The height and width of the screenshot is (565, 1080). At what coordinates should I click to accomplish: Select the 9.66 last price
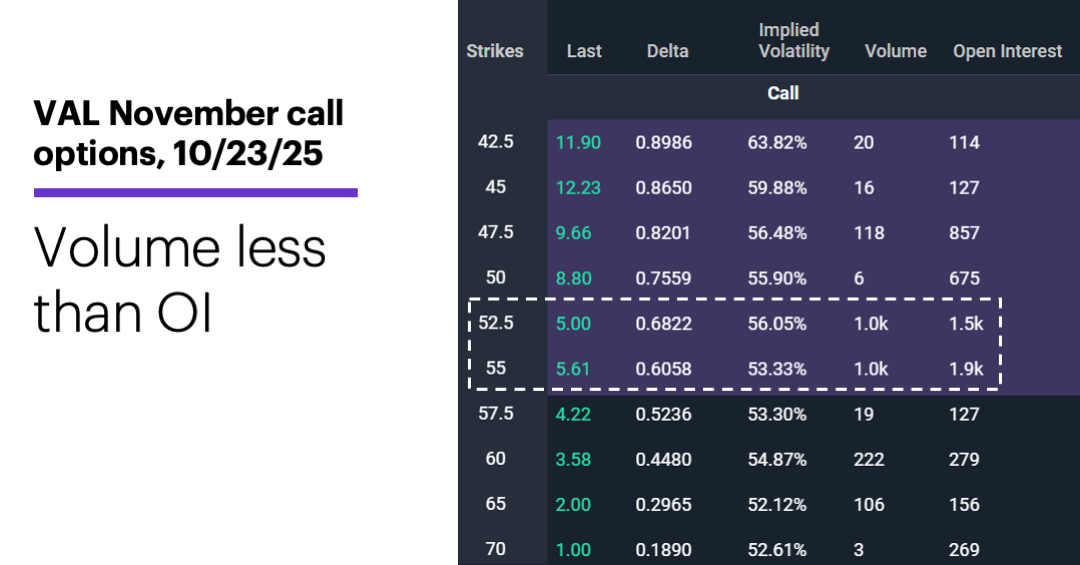pyautogui.click(x=576, y=233)
